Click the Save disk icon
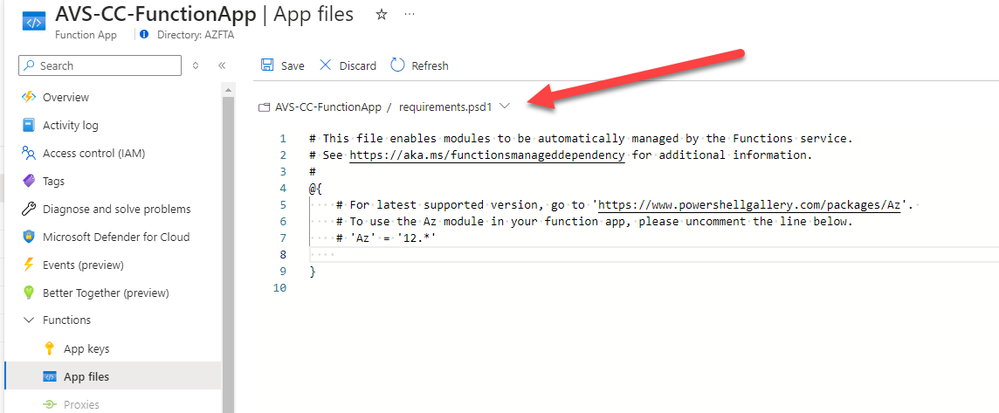The height and width of the screenshot is (413, 999). click(268, 65)
